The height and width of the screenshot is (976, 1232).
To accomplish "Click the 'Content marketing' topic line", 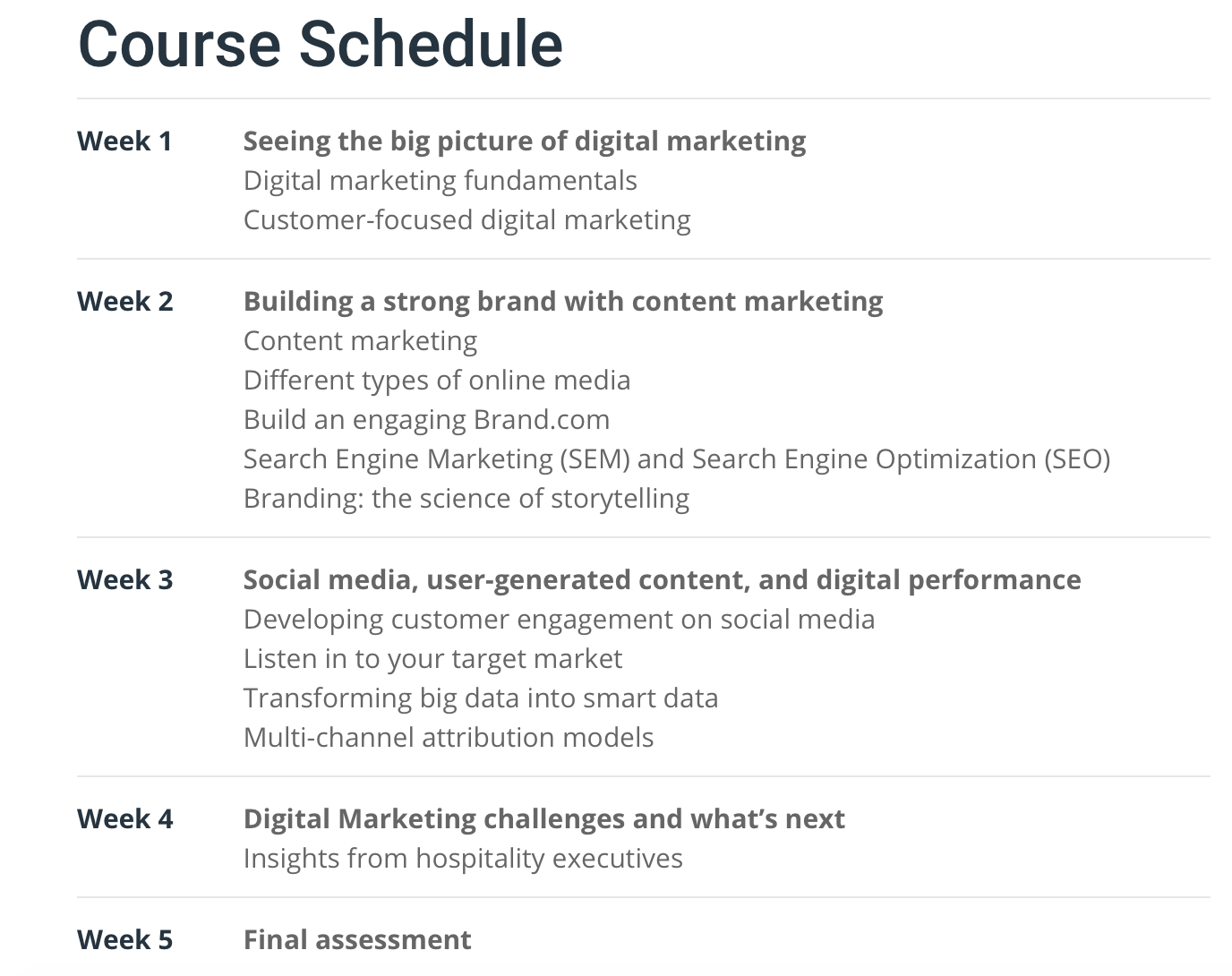I will click(360, 341).
